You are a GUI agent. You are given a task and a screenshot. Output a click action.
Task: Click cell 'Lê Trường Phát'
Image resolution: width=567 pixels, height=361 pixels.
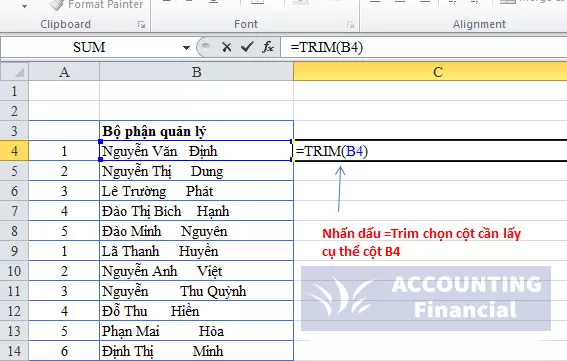click(196, 191)
